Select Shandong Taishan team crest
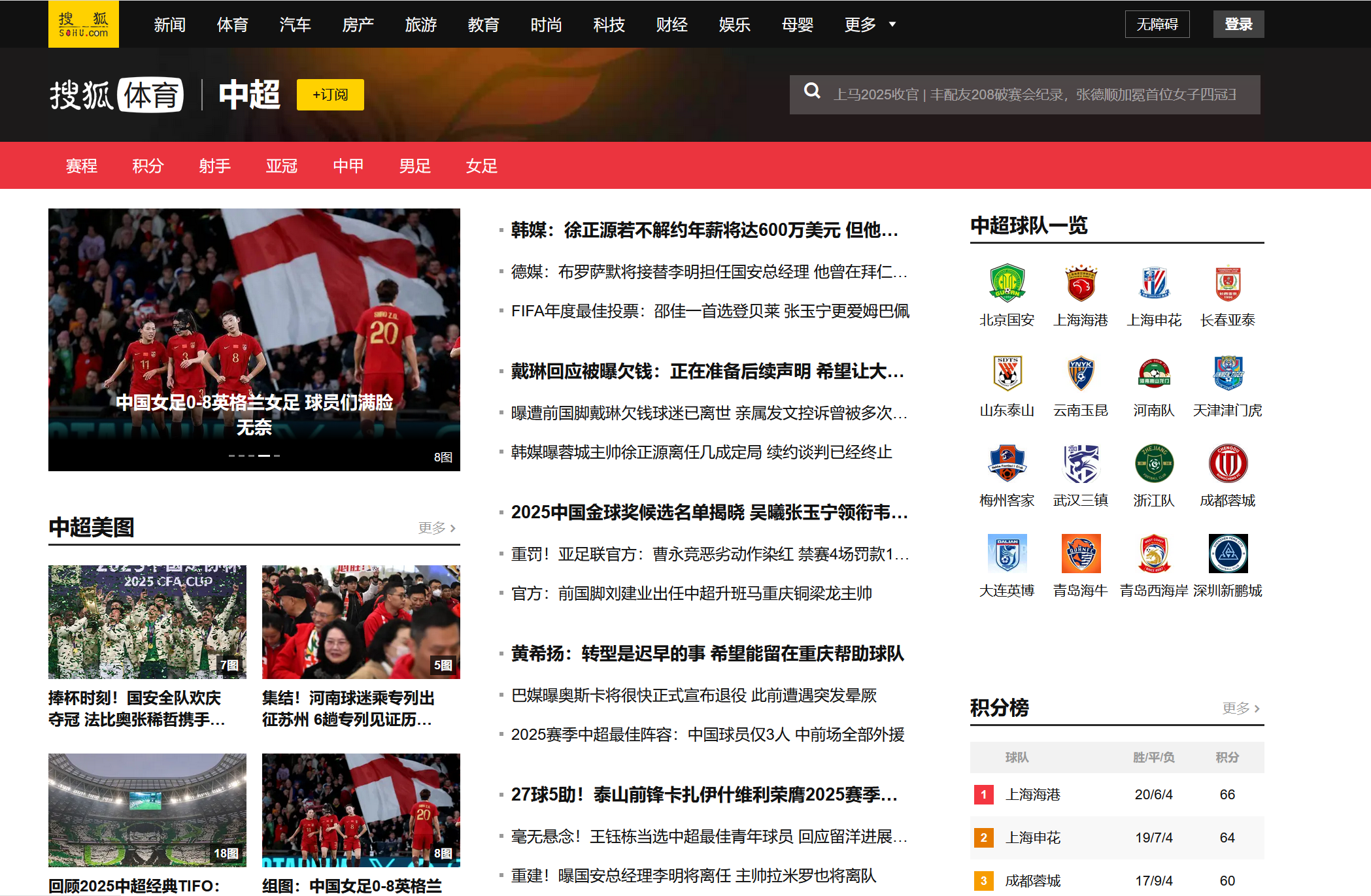1371x896 pixels. (1007, 374)
